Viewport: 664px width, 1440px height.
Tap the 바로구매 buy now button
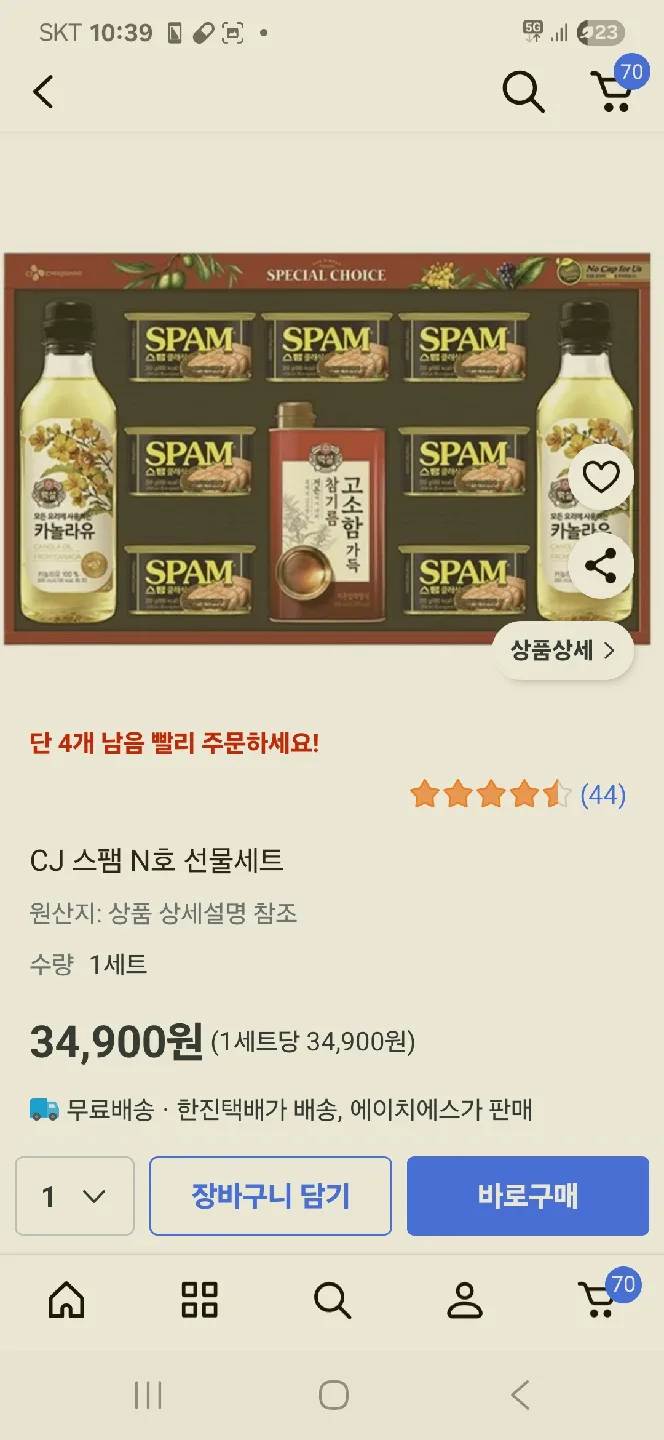[528, 1196]
